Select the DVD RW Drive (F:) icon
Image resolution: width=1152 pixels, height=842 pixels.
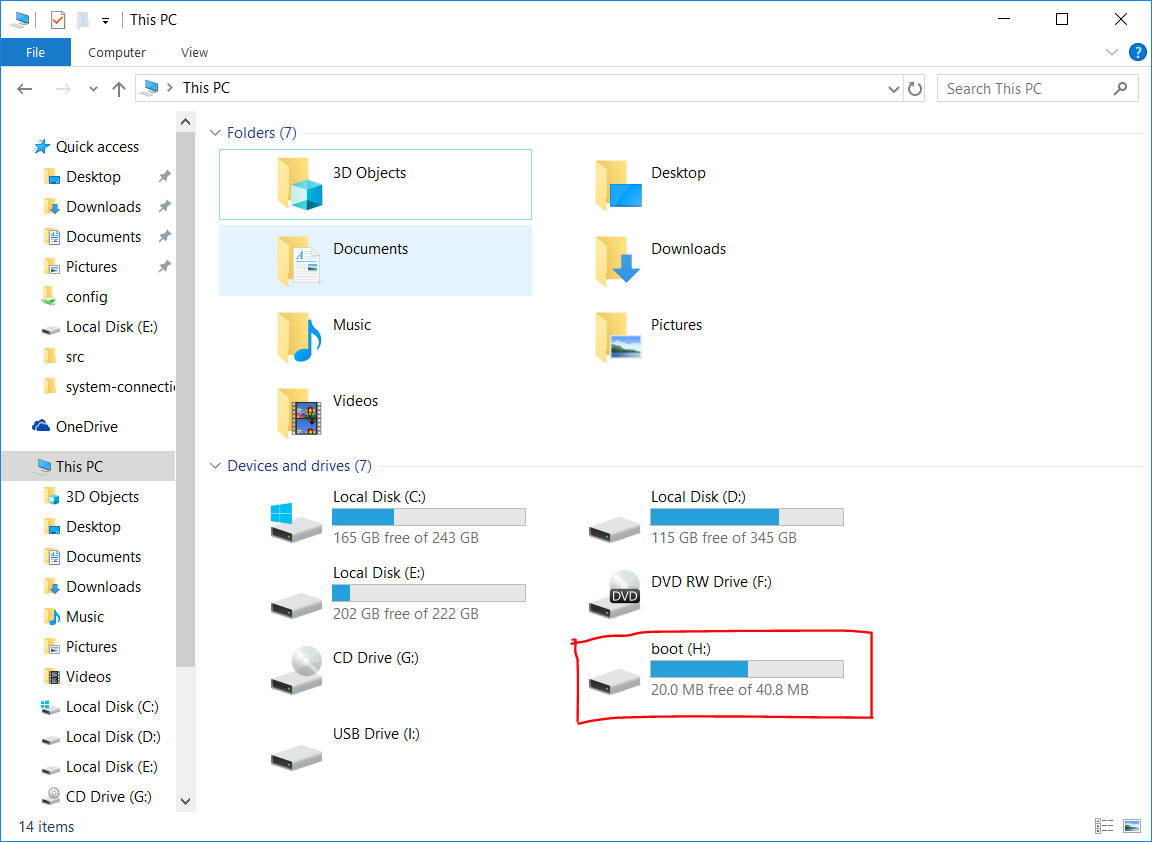point(614,594)
